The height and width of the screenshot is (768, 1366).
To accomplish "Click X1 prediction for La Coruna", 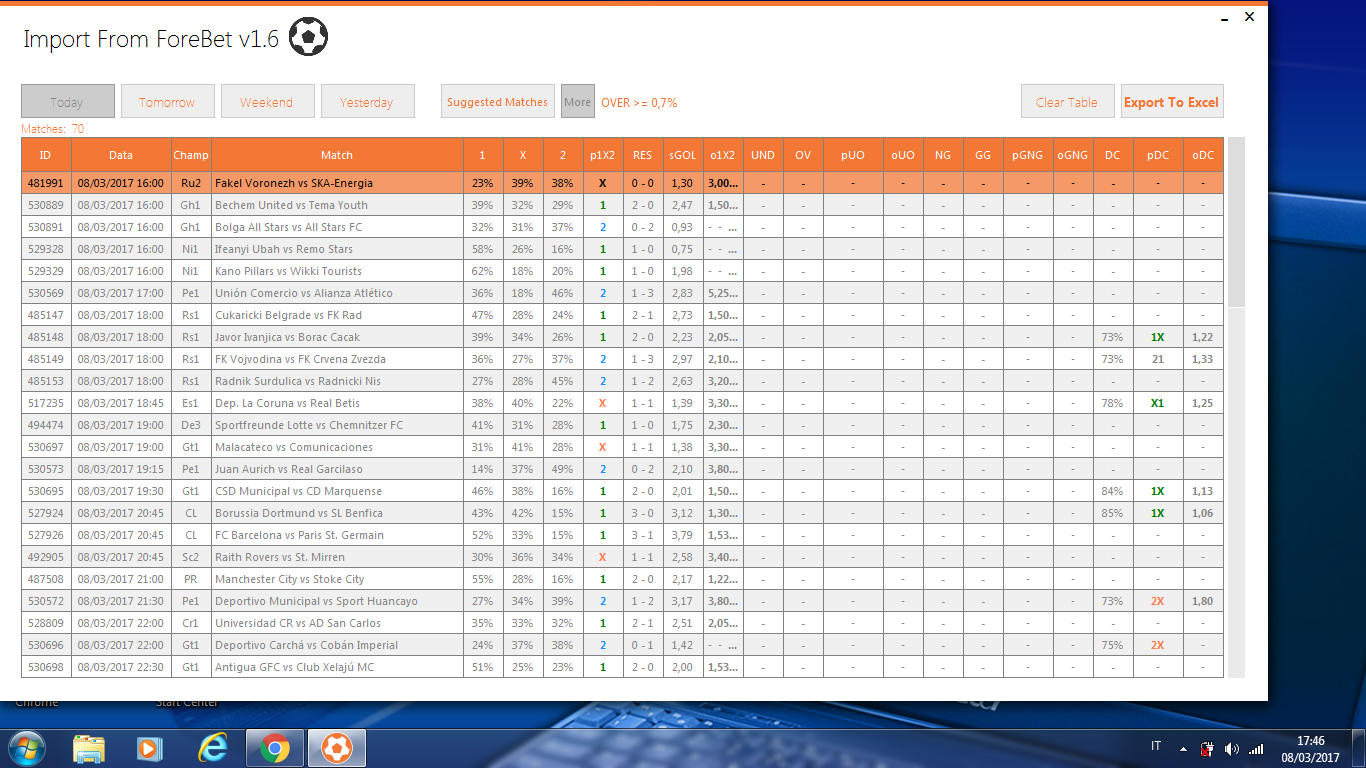I will pos(1158,403).
